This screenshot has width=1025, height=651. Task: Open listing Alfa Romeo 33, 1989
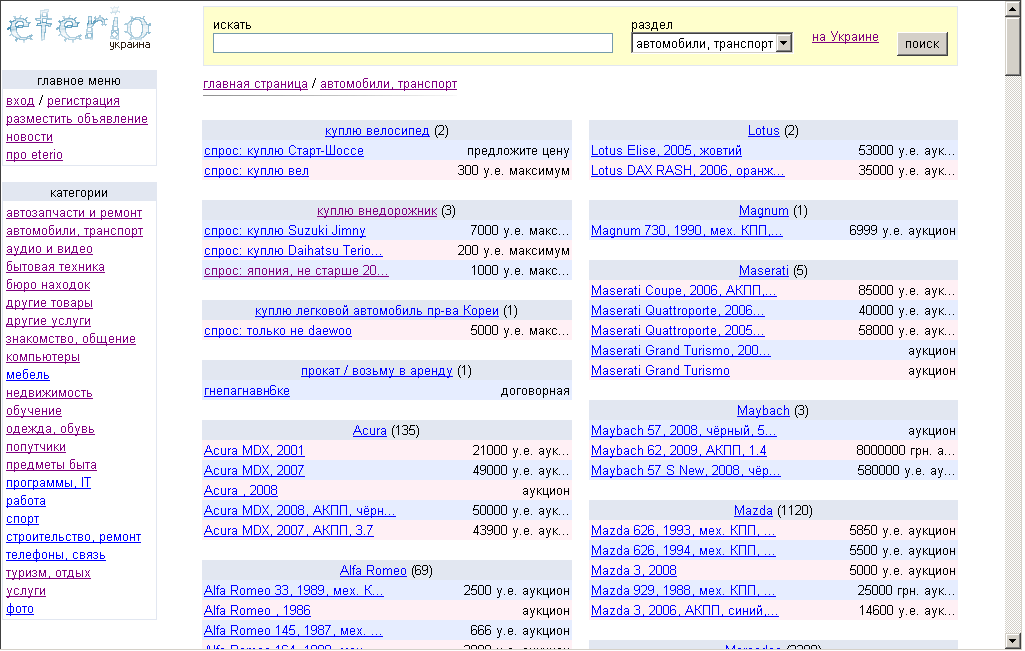(x=294, y=590)
